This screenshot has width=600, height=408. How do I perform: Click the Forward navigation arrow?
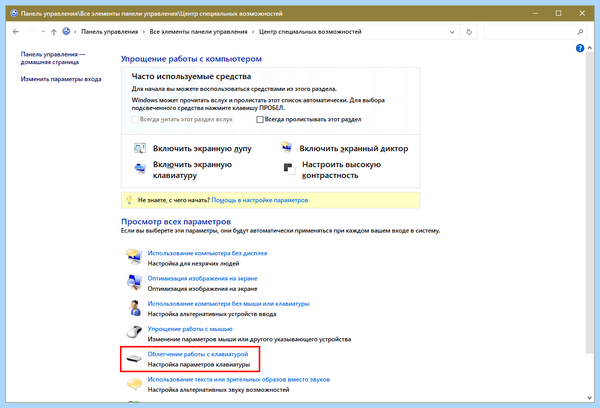coord(31,32)
